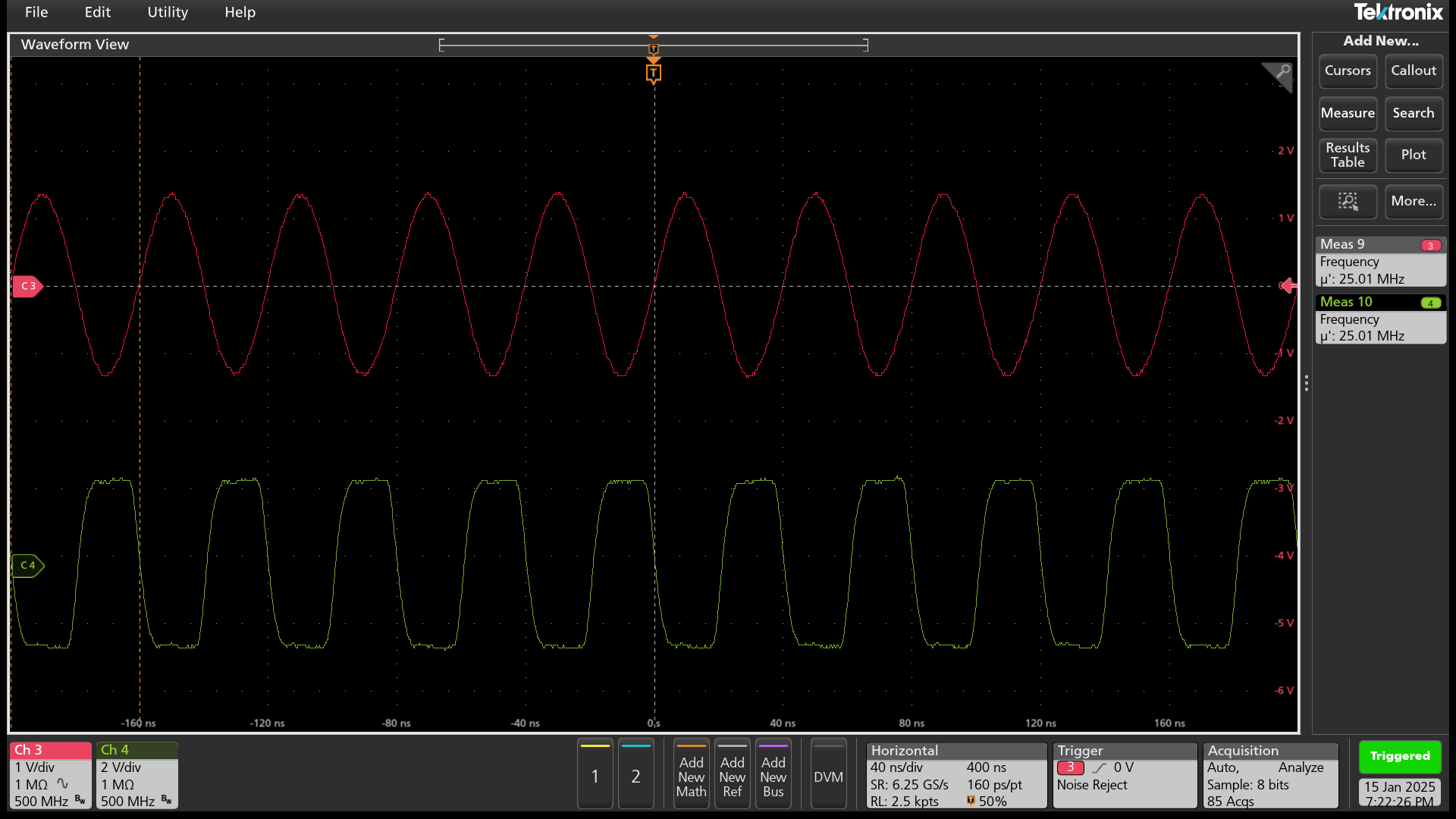Click the Meas 10 channel 4 badge
The height and width of the screenshot is (819, 1456).
(x=1430, y=303)
